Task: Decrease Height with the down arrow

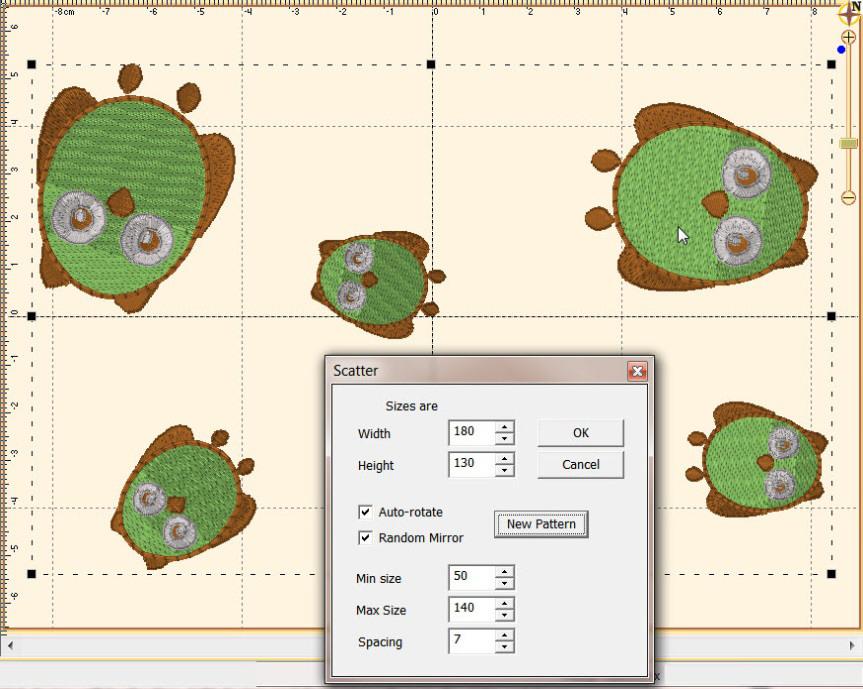Action: point(505,471)
